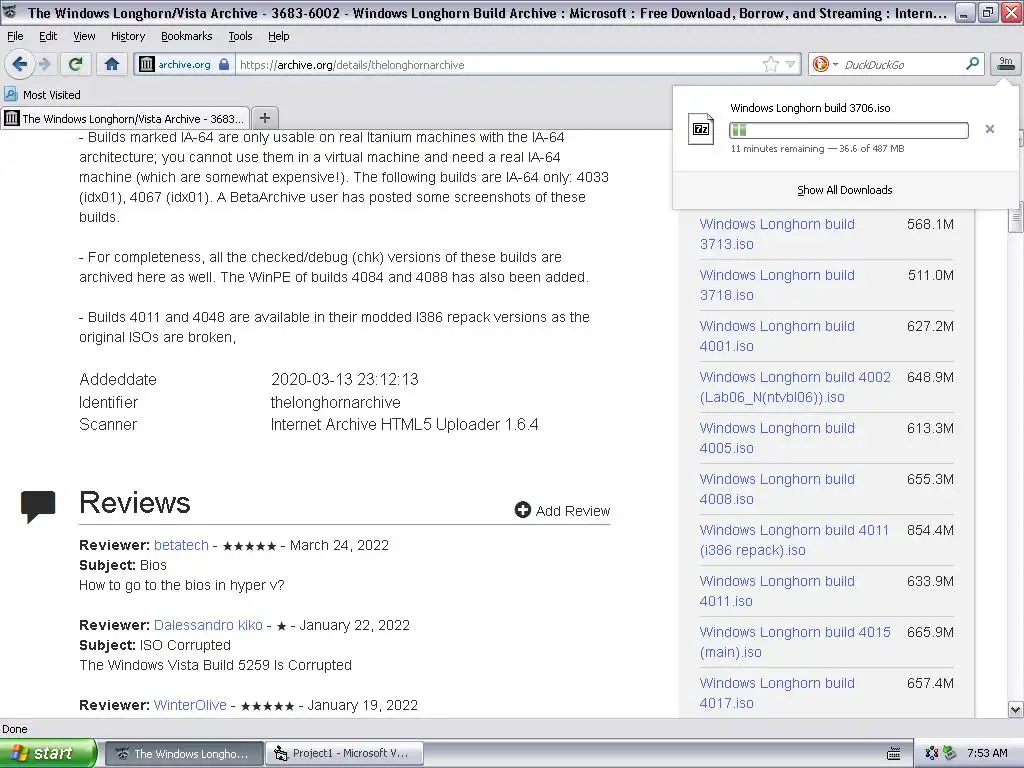Download Windows Longhorn build 4001.iso
Screen dimensions: 1024x768
(x=777, y=336)
